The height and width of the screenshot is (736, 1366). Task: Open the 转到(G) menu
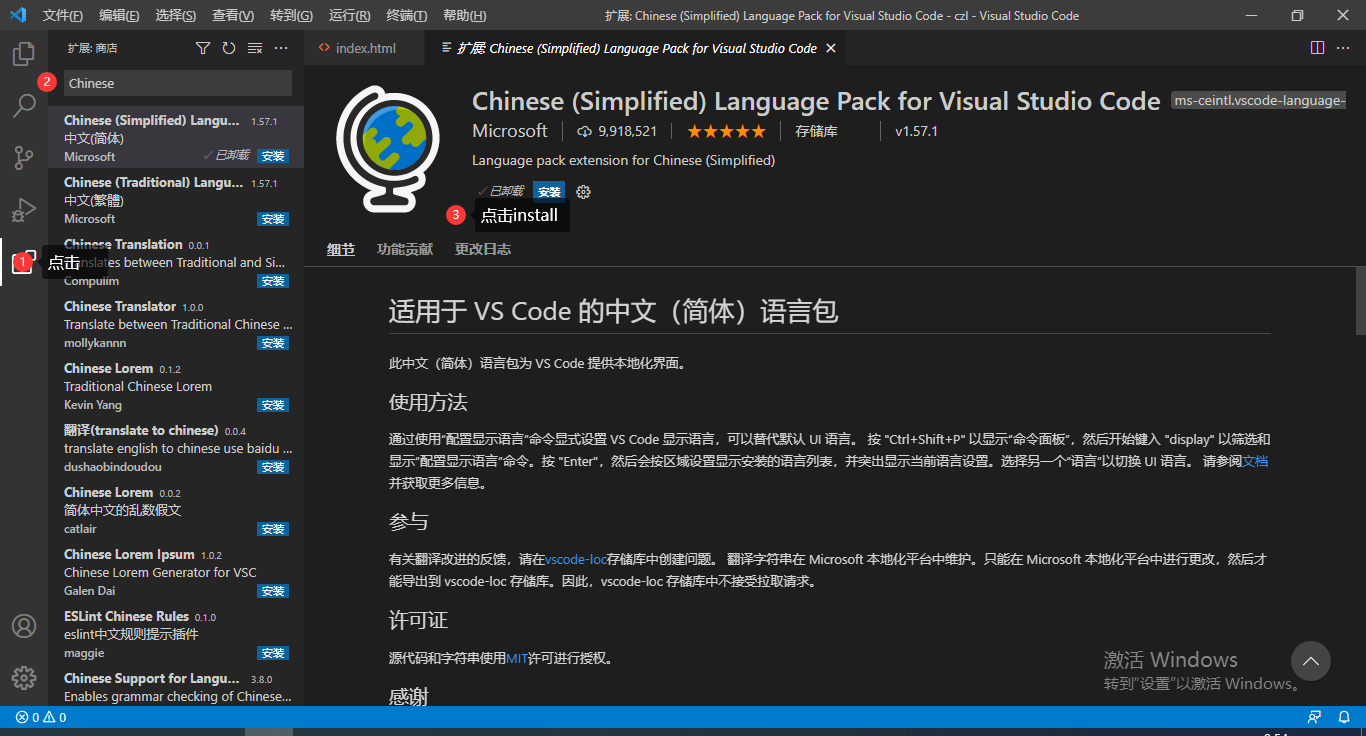pyautogui.click(x=291, y=16)
